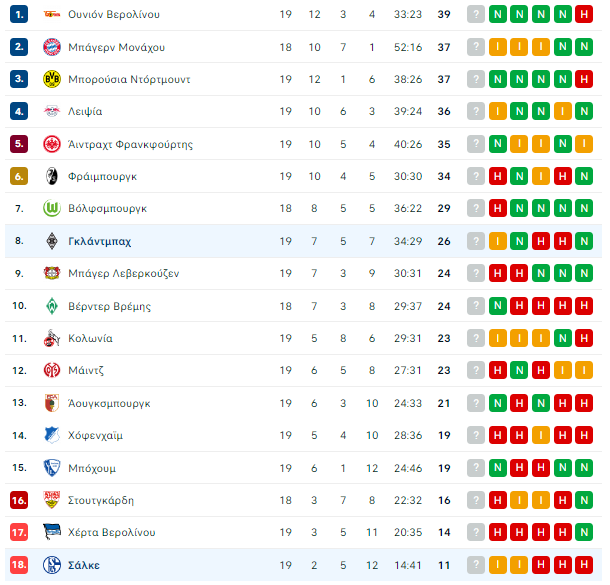This screenshot has width=610, height=585.
Task: Click the Schalke next match question mark badge
Action: click(x=476, y=565)
